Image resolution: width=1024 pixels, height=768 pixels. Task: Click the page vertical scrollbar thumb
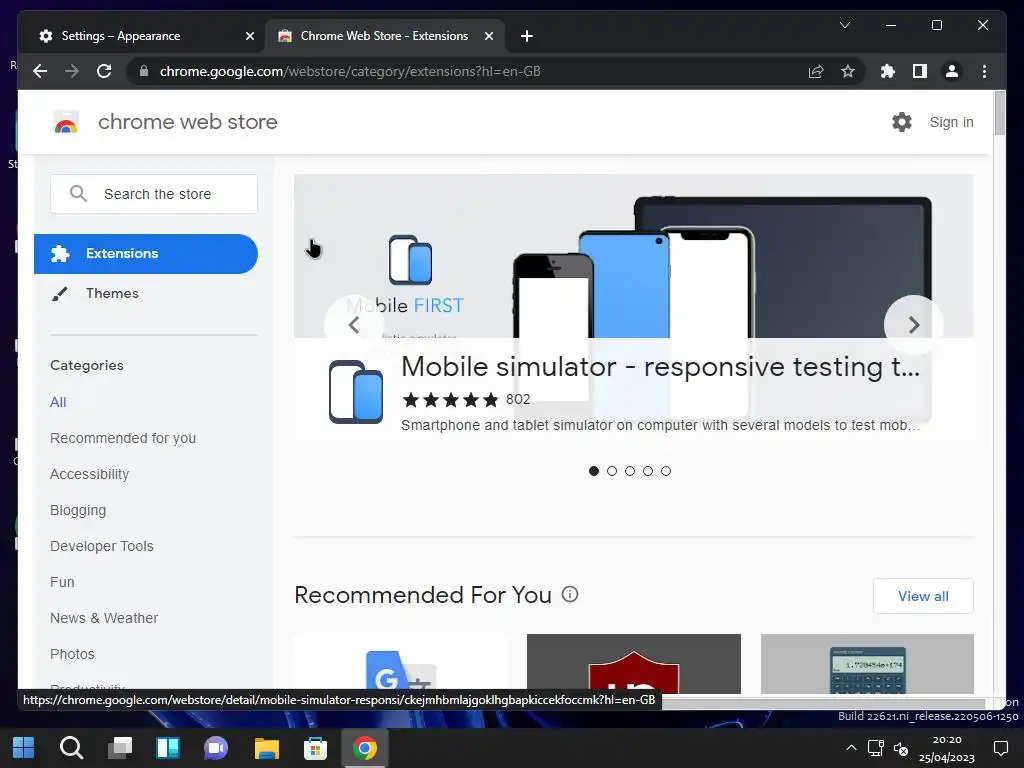(999, 113)
